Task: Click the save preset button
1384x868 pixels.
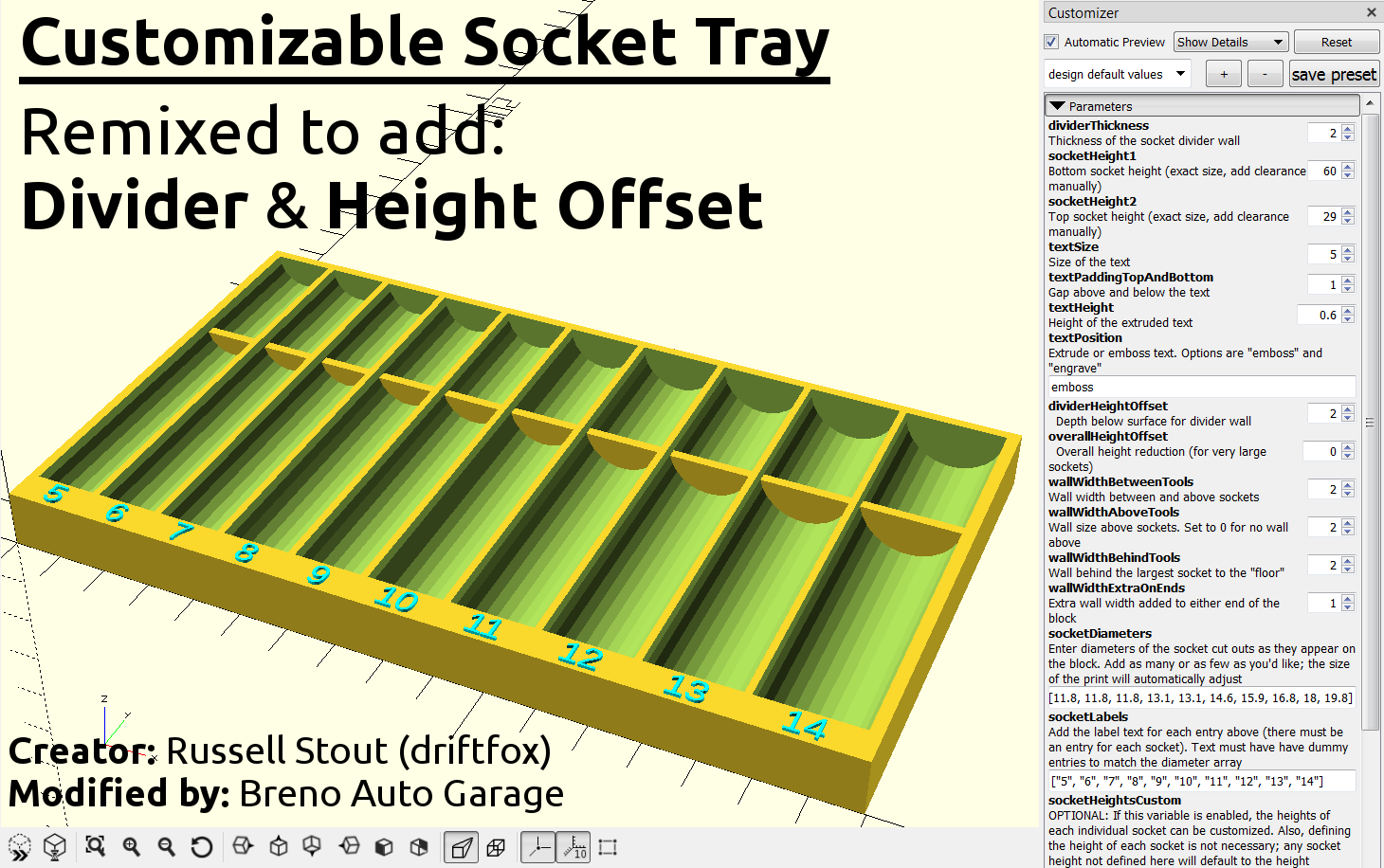Action: point(1334,74)
